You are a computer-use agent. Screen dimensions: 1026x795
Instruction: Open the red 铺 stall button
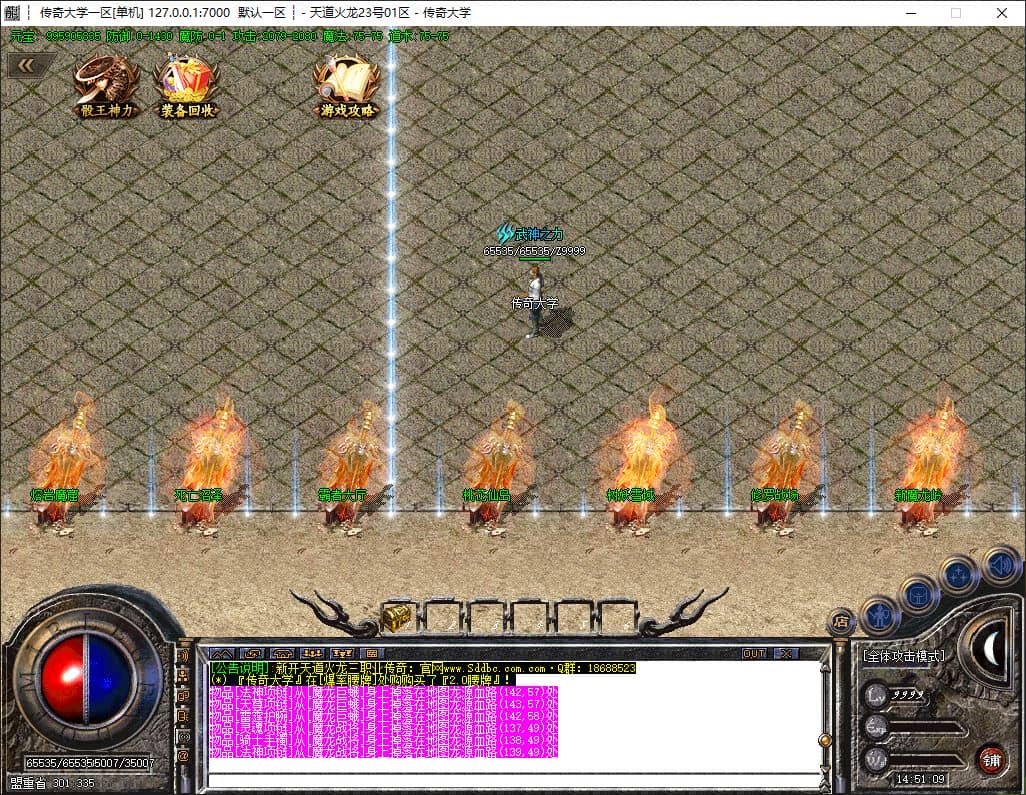[x=992, y=760]
